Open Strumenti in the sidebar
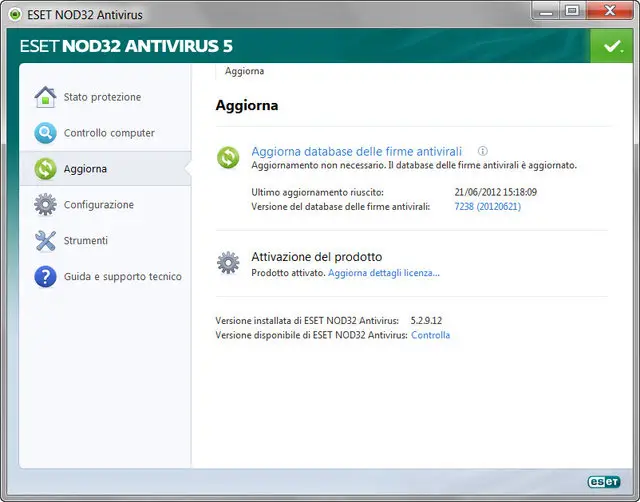640x502 pixels. click(x=105, y=240)
